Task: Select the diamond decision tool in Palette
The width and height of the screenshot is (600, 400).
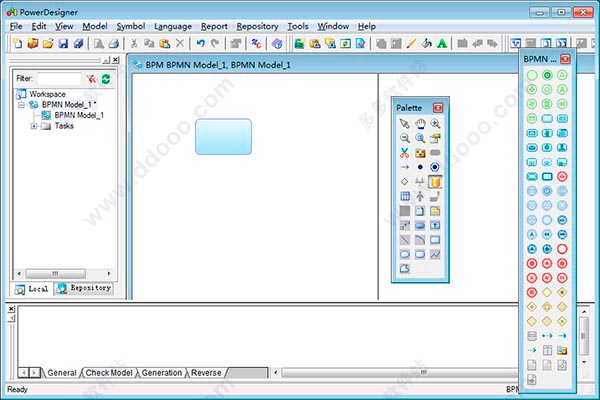Action: 404,182
